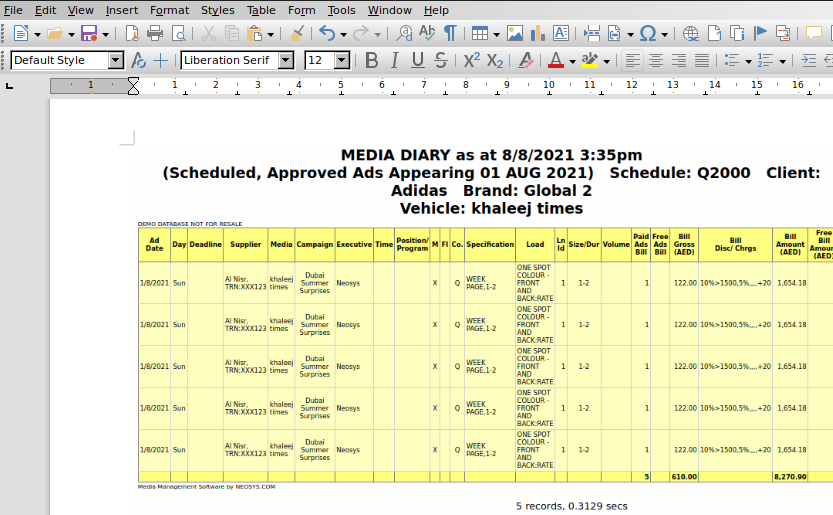Click the Insert Bookmark flag icon
Screen dimensions: 833x515
[760, 33]
